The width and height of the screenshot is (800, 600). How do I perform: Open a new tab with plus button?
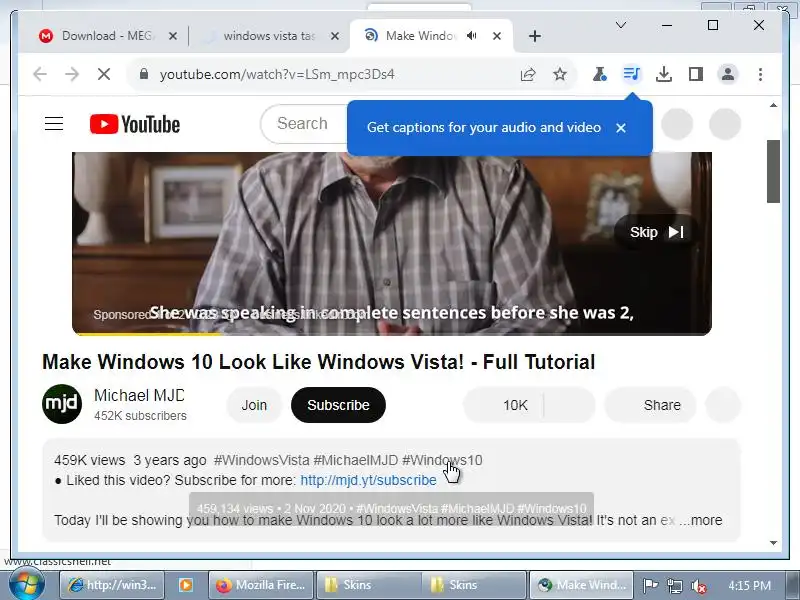[535, 36]
